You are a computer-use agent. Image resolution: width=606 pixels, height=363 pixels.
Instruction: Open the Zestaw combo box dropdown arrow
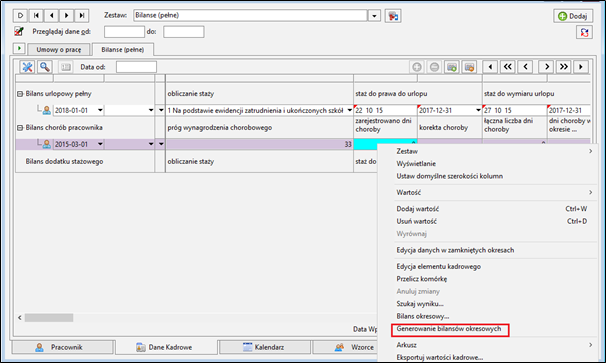coord(374,16)
